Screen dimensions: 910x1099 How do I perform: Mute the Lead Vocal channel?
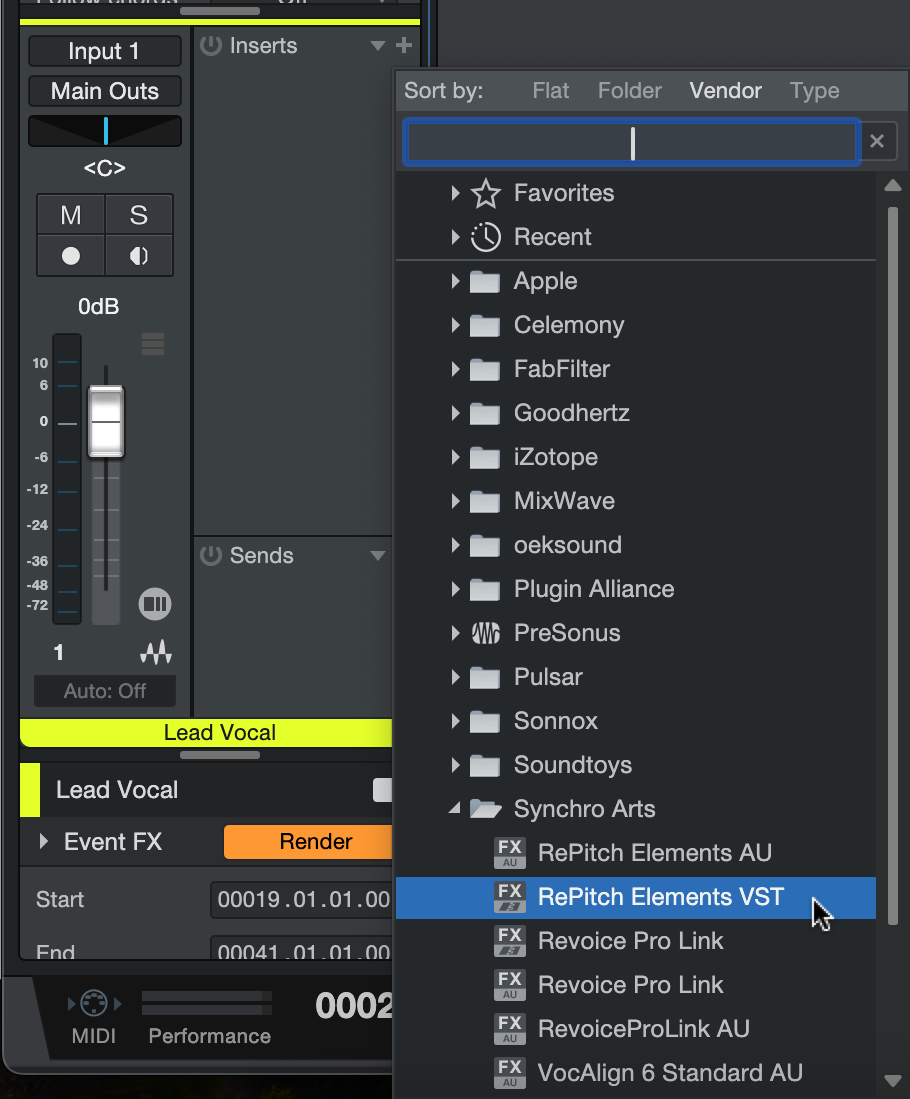coord(71,215)
